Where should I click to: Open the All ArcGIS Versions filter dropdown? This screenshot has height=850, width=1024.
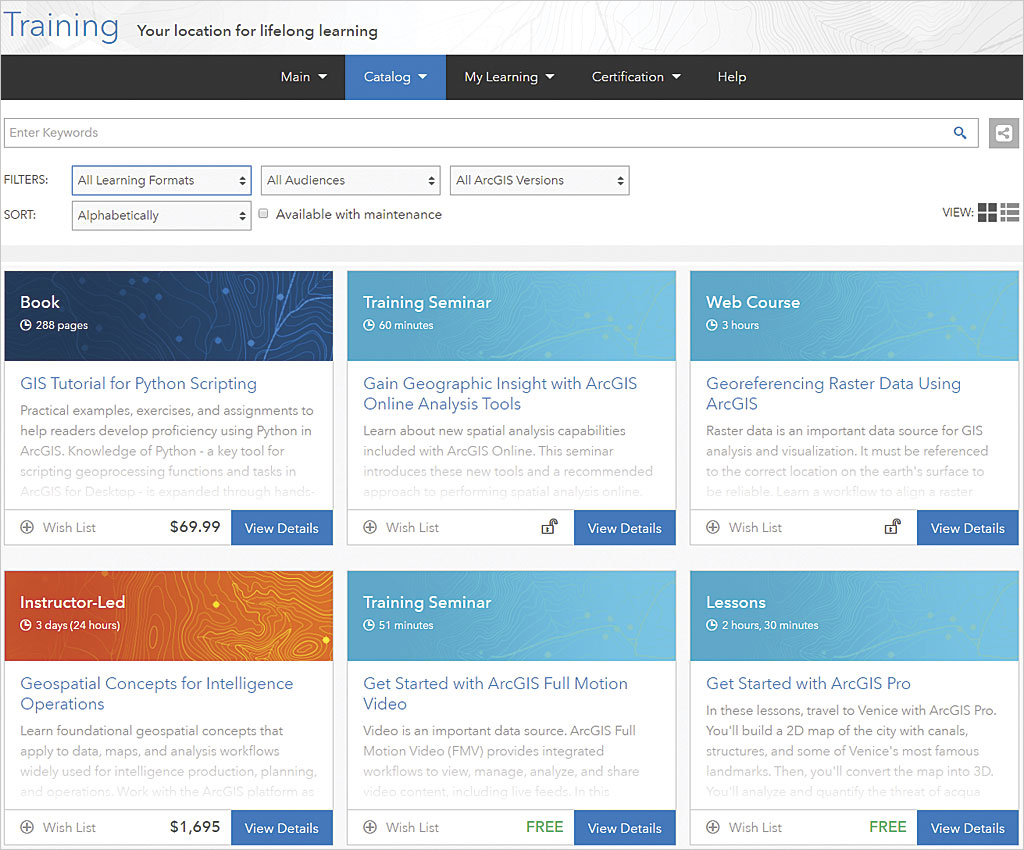point(539,180)
